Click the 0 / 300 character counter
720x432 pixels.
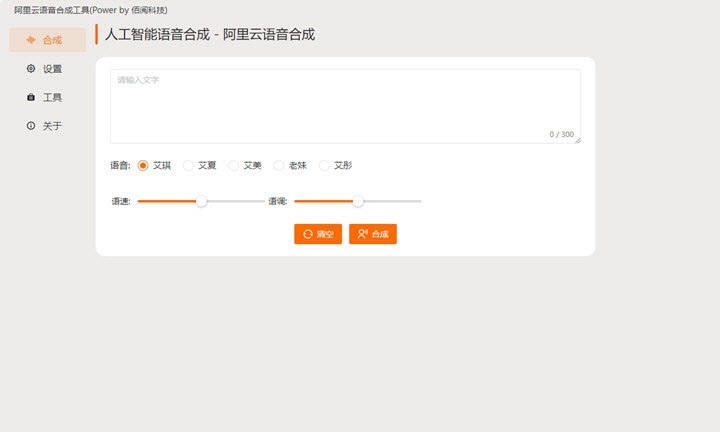pyautogui.click(x=562, y=134)
